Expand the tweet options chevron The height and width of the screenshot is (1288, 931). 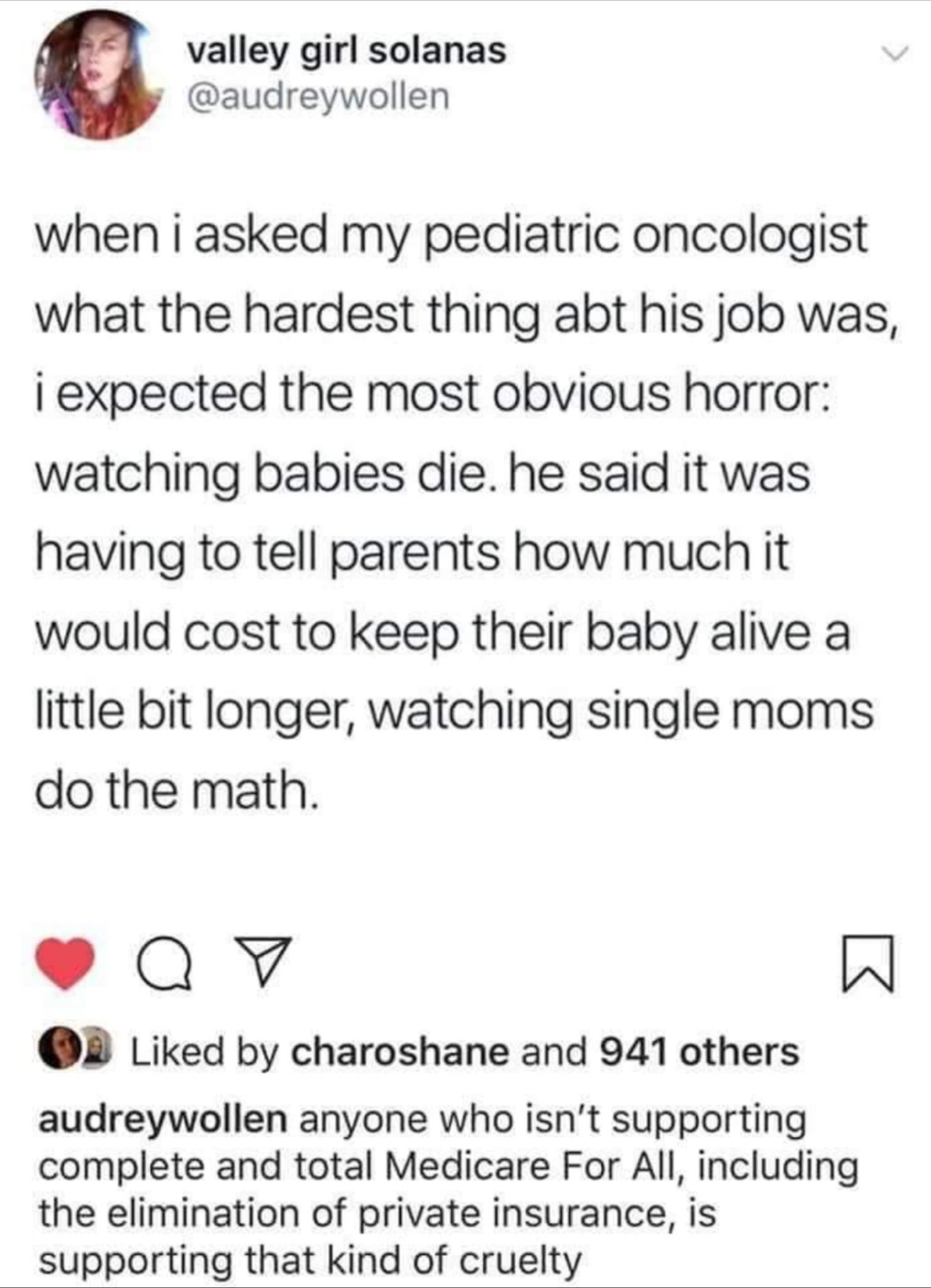[893, 55]
